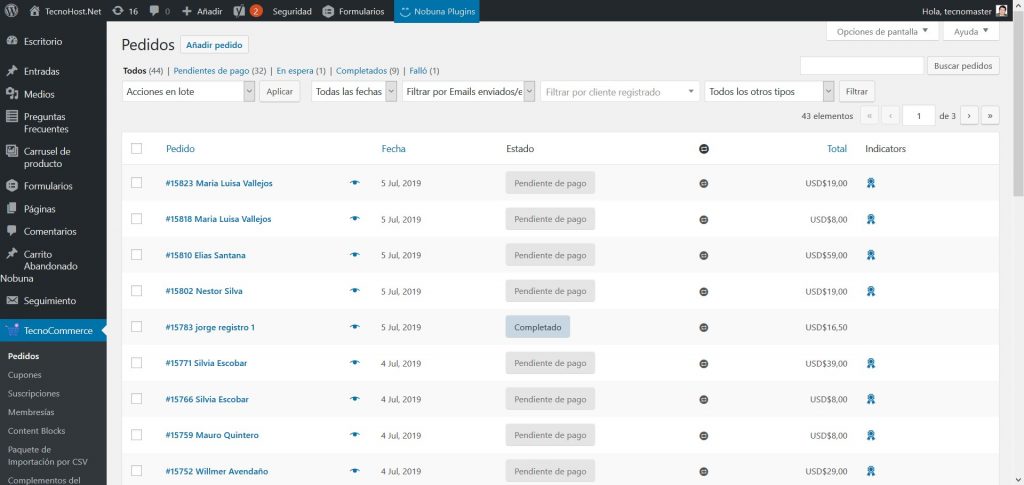Go to the next page of orders
This screenshot has width=1024, height=485.
point(968,116)
